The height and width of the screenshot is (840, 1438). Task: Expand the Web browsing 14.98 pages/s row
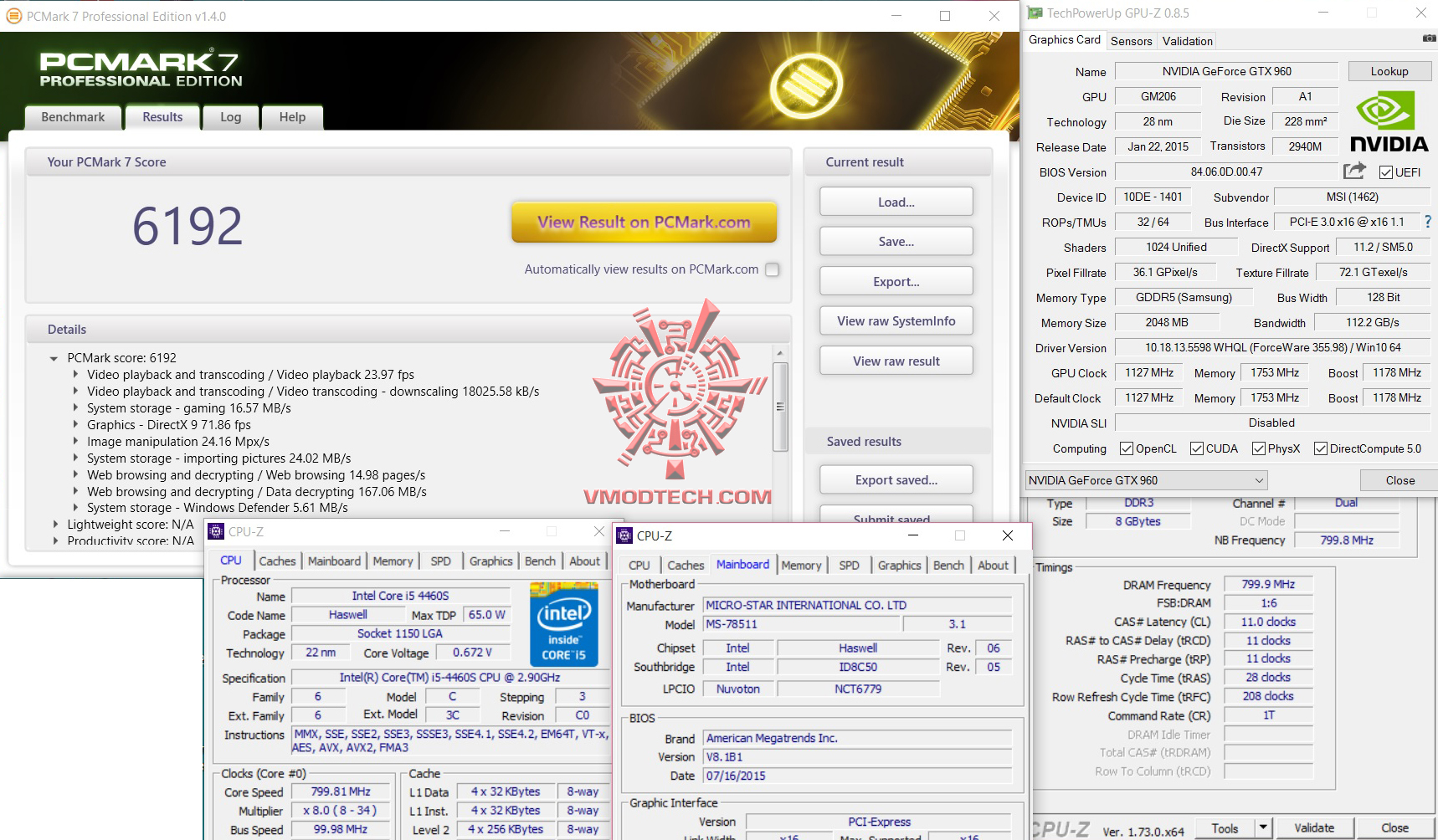pos(75,475)
